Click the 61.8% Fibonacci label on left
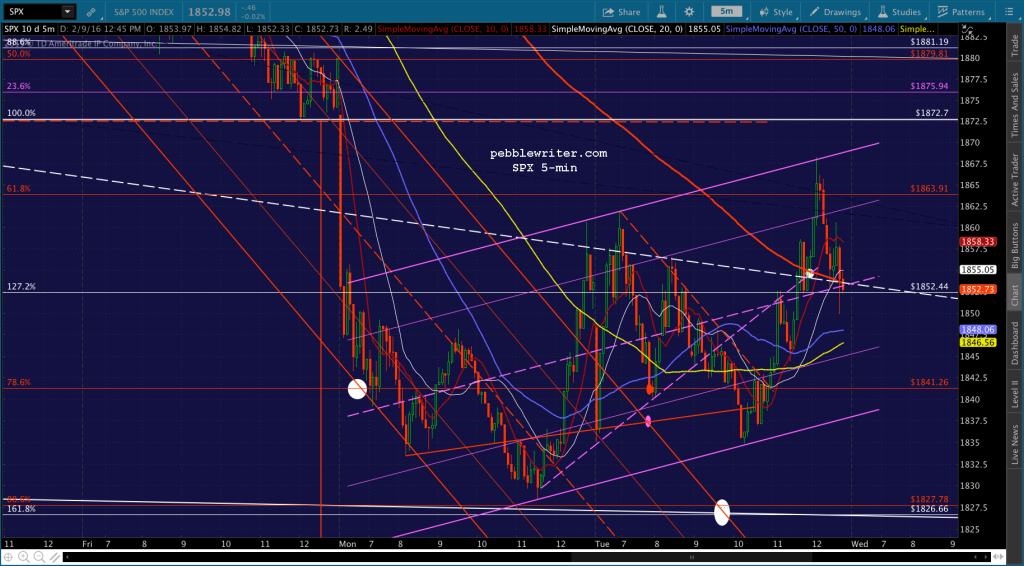1024x566 pixels. (19, 189)
